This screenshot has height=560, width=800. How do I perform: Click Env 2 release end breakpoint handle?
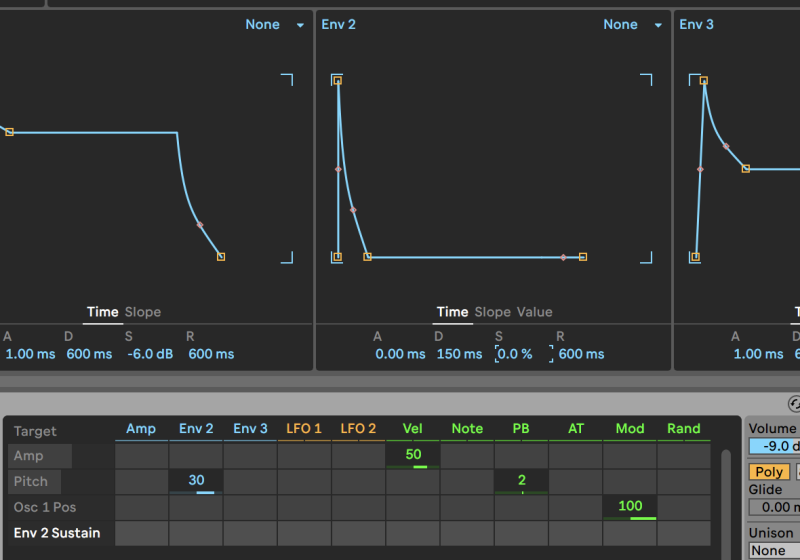pyautogui.click(x=583, y=257)
